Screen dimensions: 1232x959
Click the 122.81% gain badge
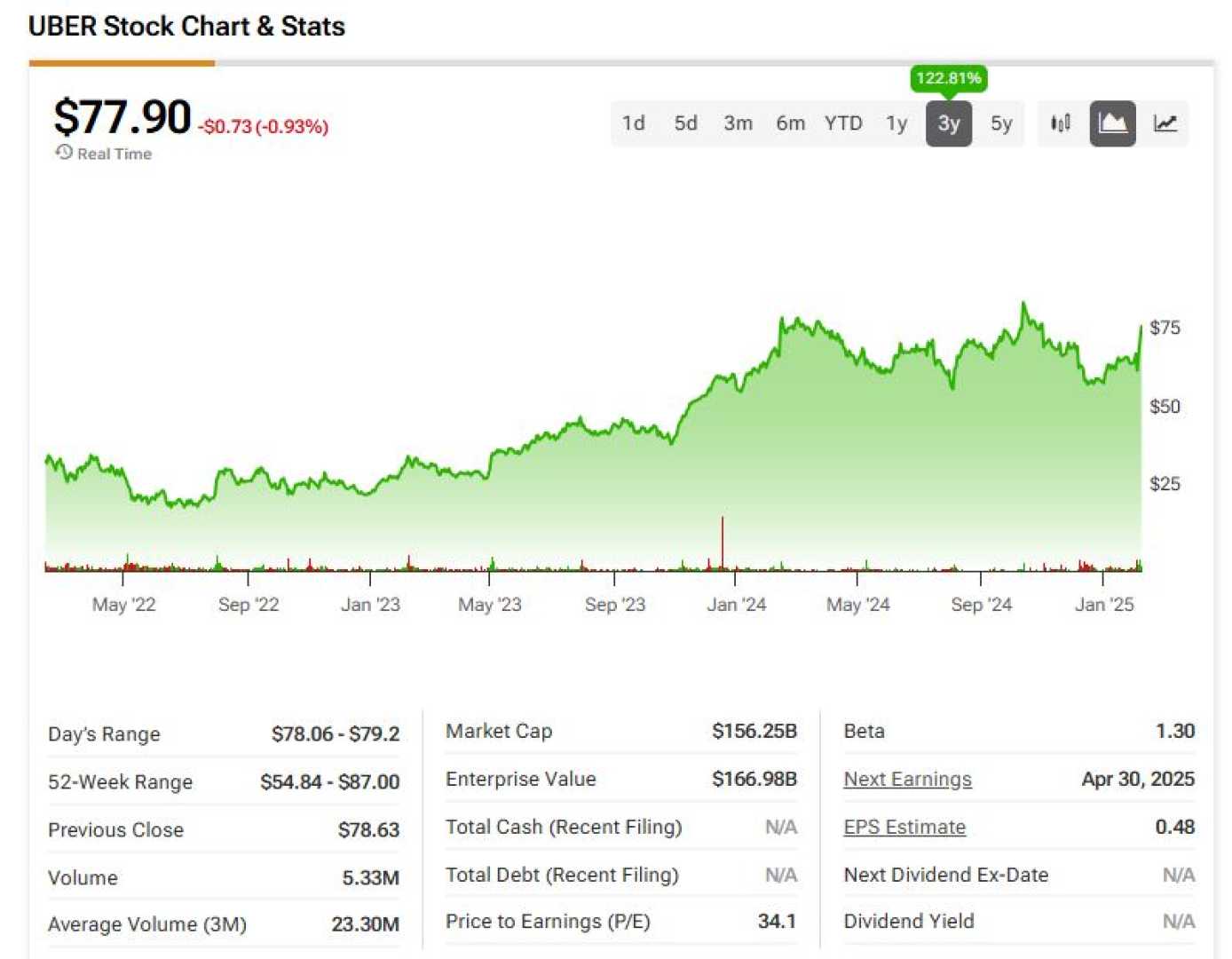click(949, 78)
